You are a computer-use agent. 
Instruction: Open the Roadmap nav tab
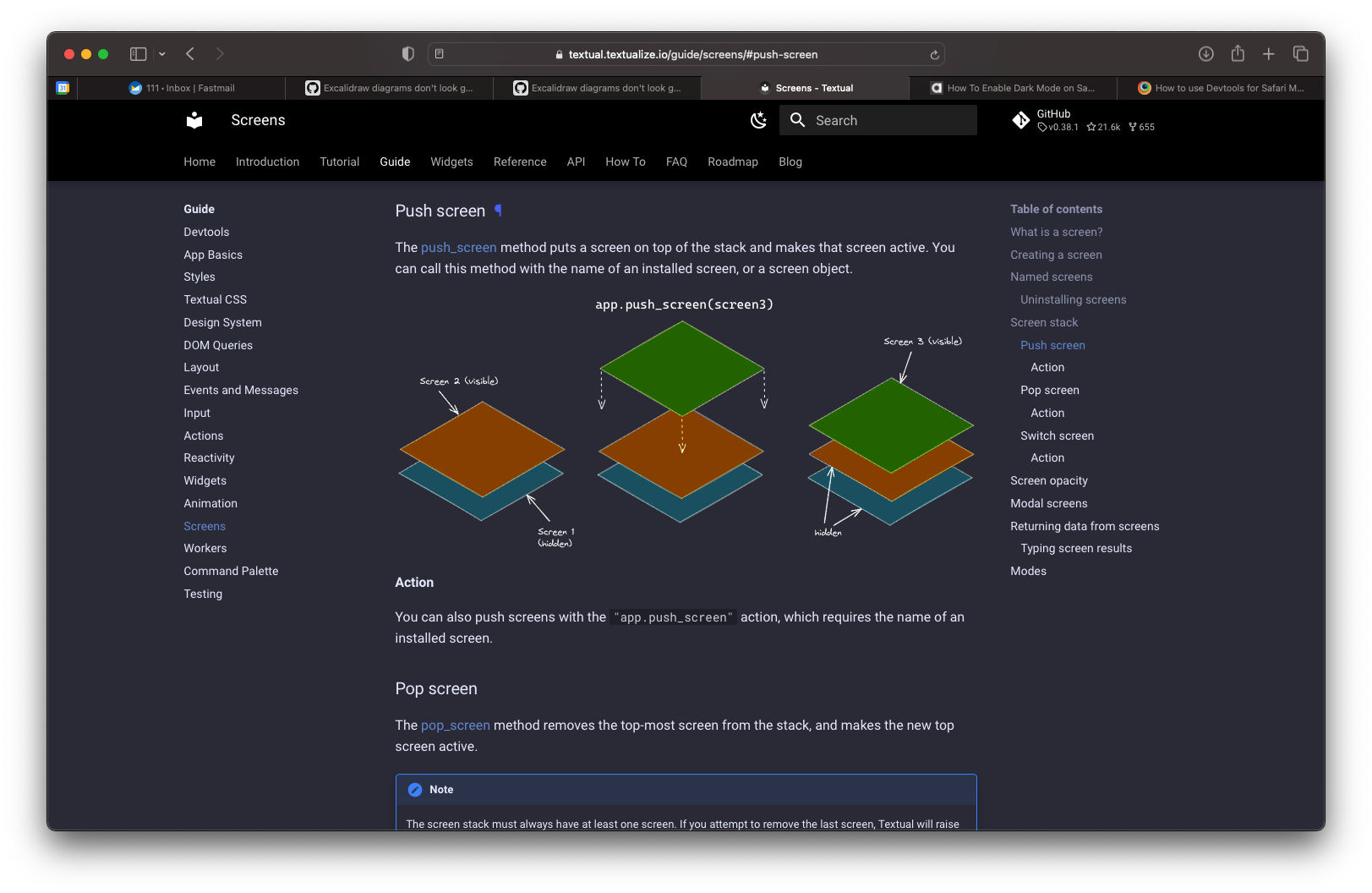tap(733, 162)
